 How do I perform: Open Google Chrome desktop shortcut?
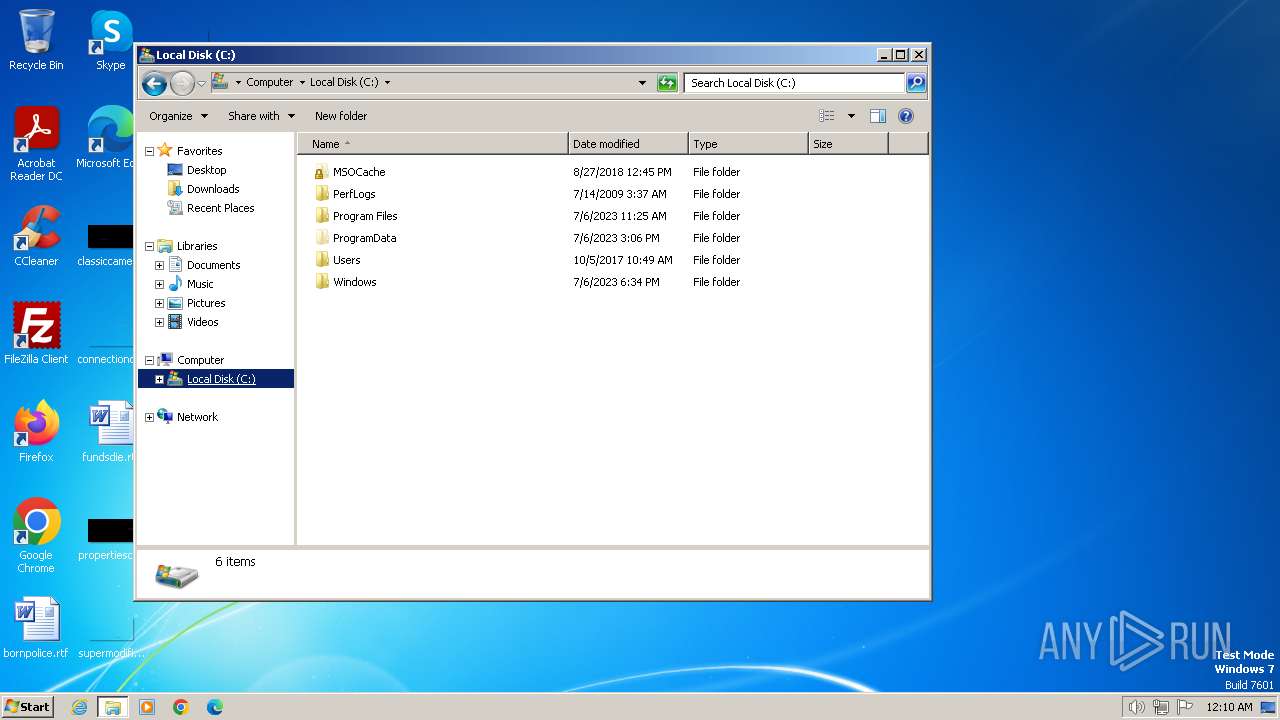36,536
